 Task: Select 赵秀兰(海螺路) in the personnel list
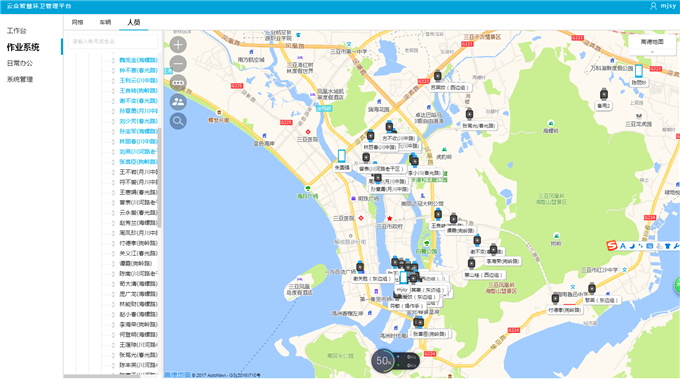tap(138, 223)
